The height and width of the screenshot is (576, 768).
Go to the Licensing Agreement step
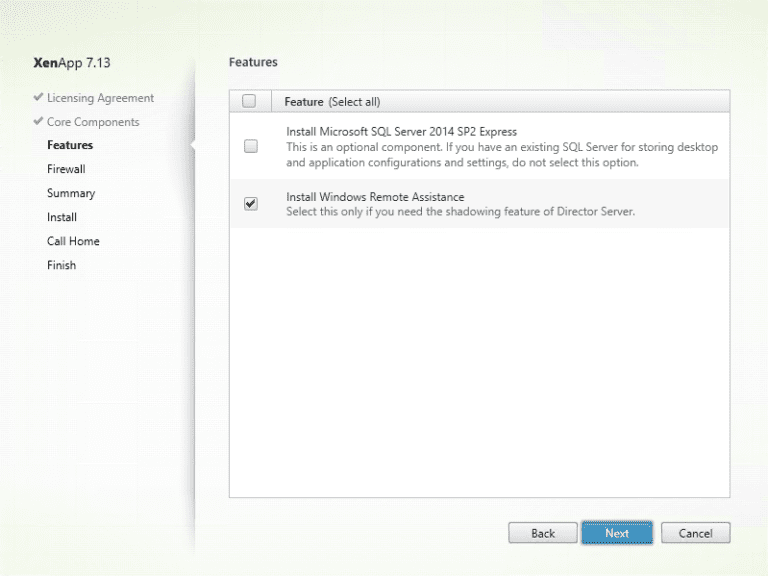point(100,98)
